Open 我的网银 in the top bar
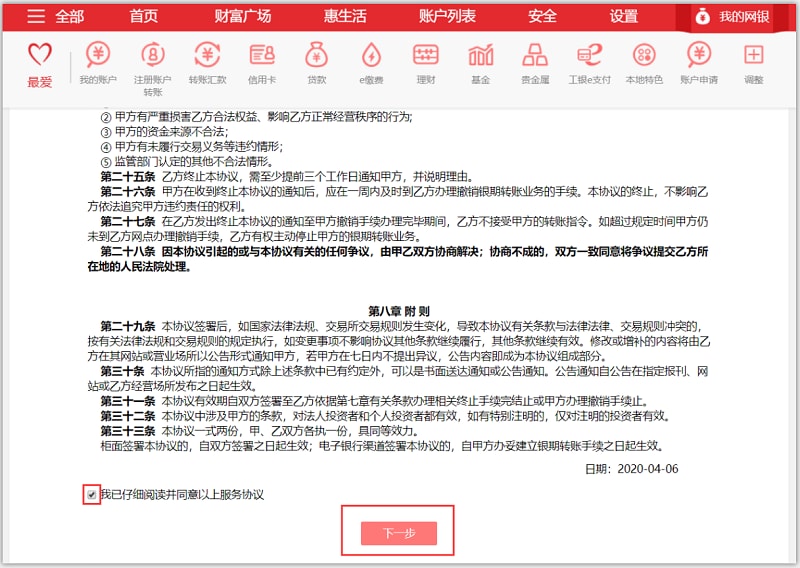This screenshot has height=568, width=800. coord(744,16)
